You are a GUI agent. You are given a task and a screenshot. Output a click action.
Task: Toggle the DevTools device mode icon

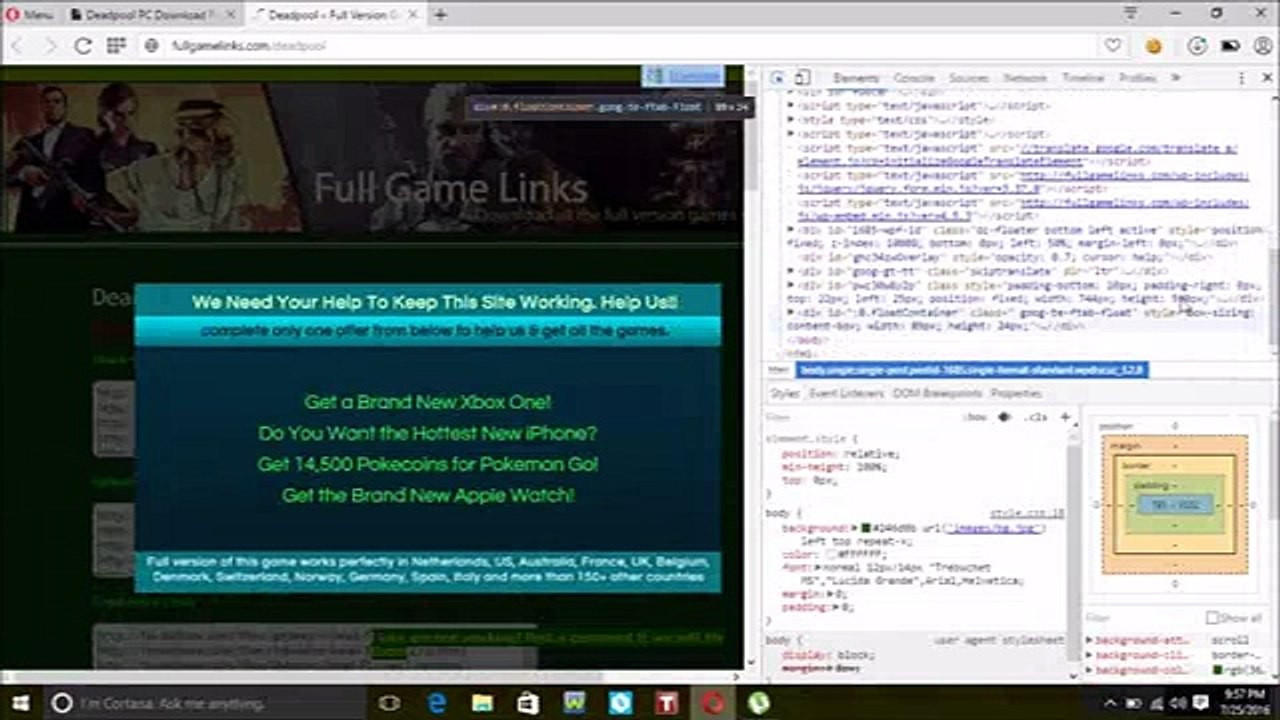coord(803,78)
